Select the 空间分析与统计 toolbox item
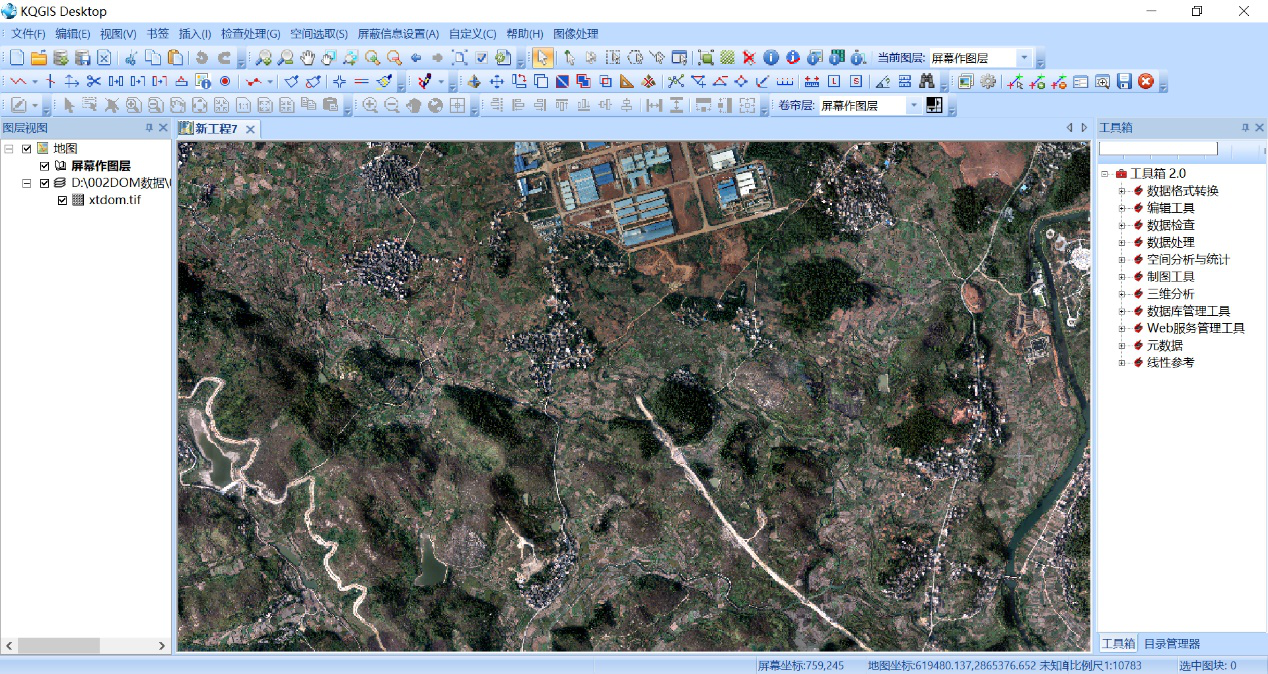 click(1188, 260)
